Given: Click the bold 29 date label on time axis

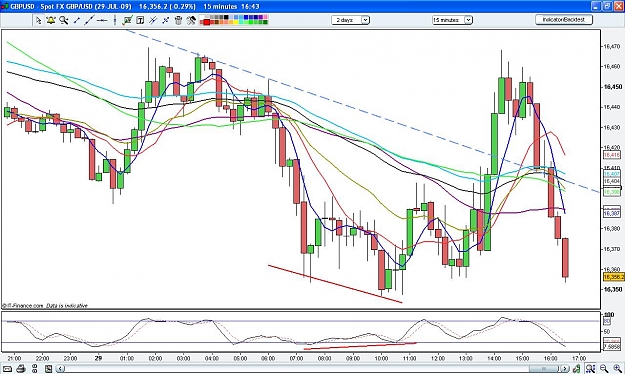Looking at the screenshot, I should [98, 358].
